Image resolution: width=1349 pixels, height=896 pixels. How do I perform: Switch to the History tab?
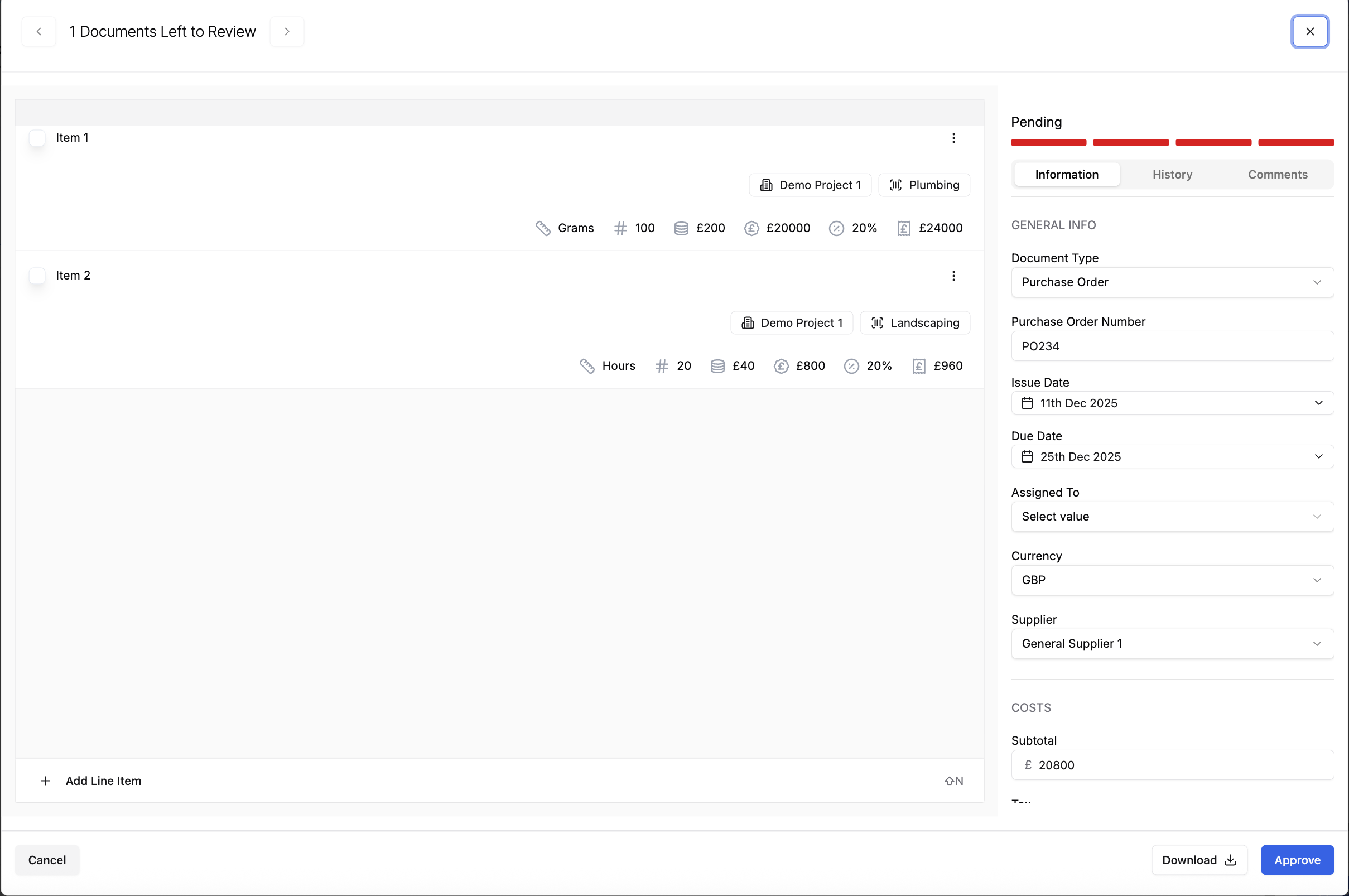(1172, 175)
